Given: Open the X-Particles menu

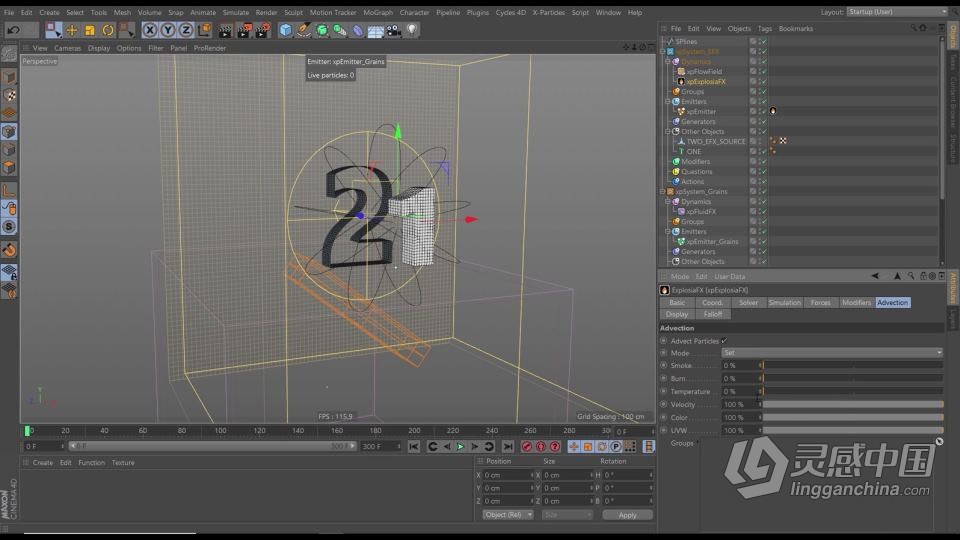Looking at the screenshot, I should pos(549,12).
